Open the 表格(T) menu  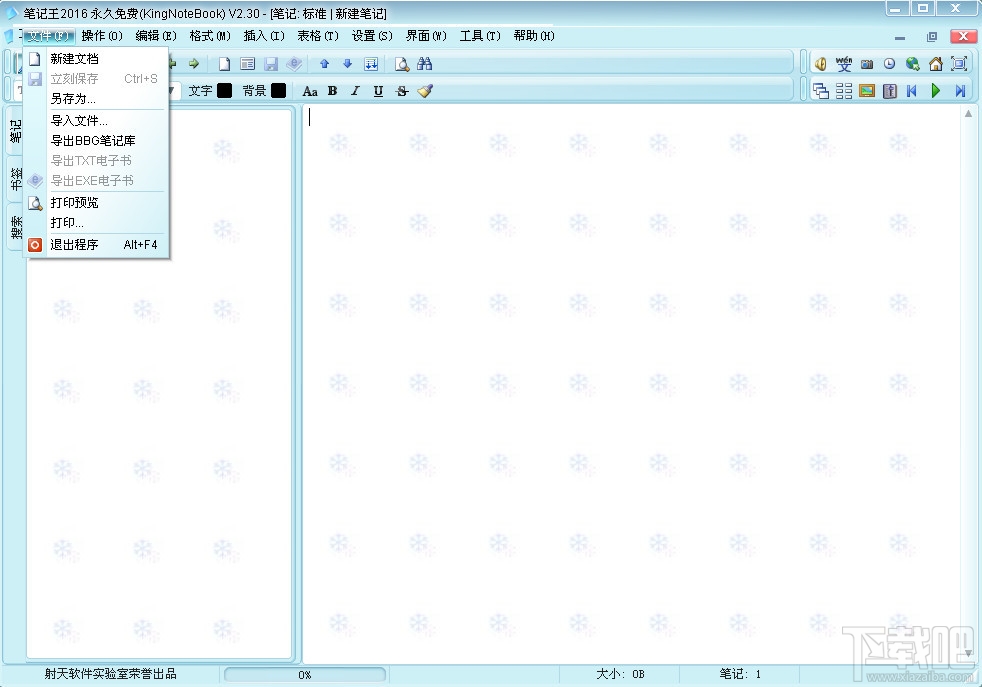tap(318, 36)
